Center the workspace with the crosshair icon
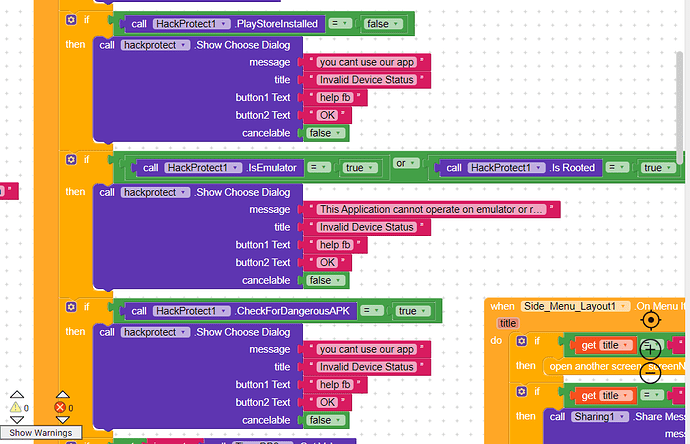The width and height of the screenshot is (690, 444). coord(651,320)
